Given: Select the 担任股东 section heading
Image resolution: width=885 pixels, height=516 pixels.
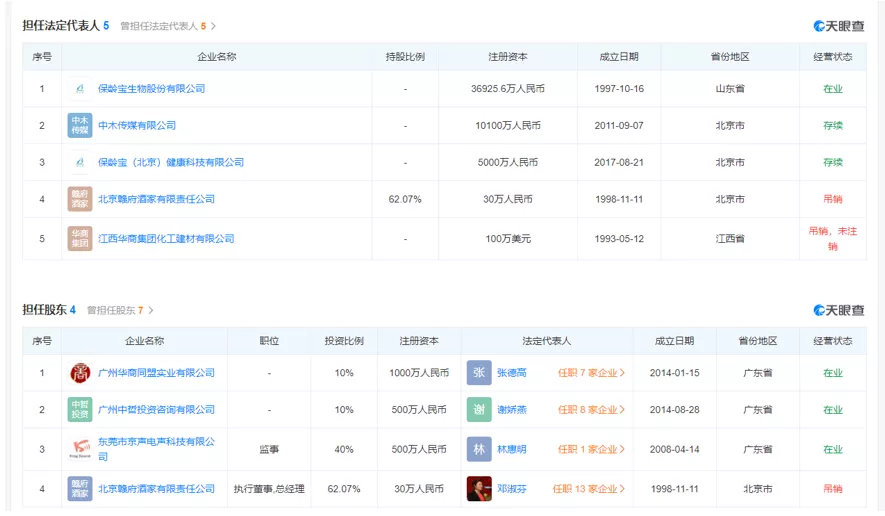Looking at the screenshot, I should pos(45,310).
